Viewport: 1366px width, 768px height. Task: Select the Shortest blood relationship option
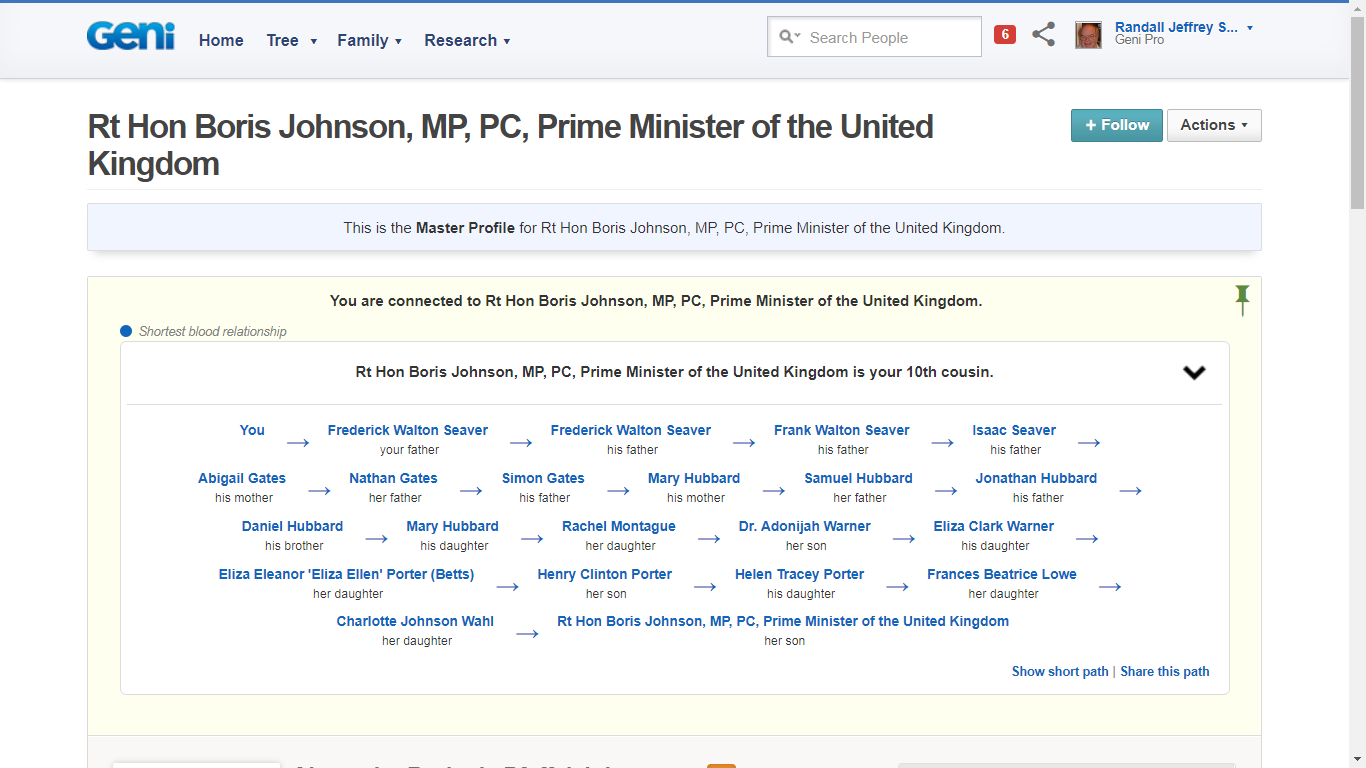coord(124,330)
